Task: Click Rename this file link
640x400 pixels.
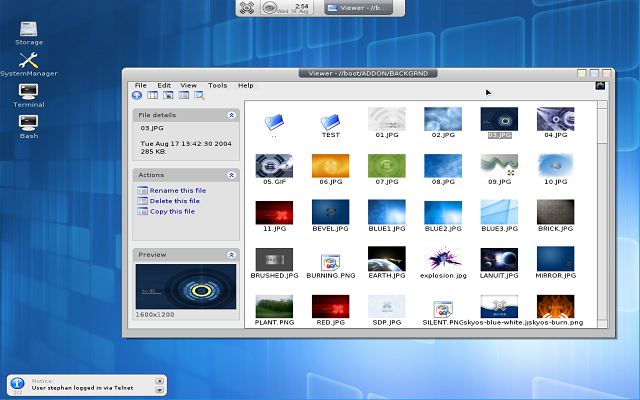Action: pyautogui.click(x=178, y=190)
